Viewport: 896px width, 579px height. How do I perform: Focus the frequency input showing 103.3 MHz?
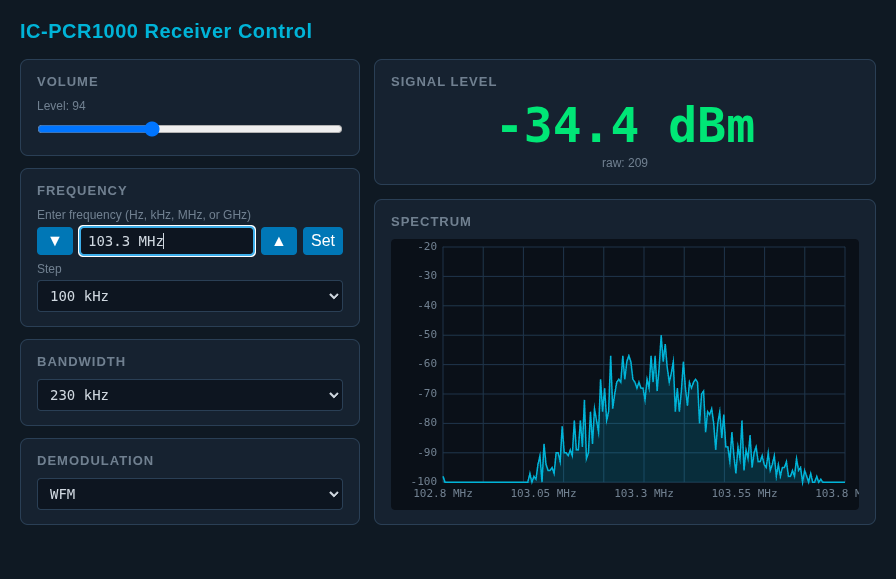click(x=167, y=241)
